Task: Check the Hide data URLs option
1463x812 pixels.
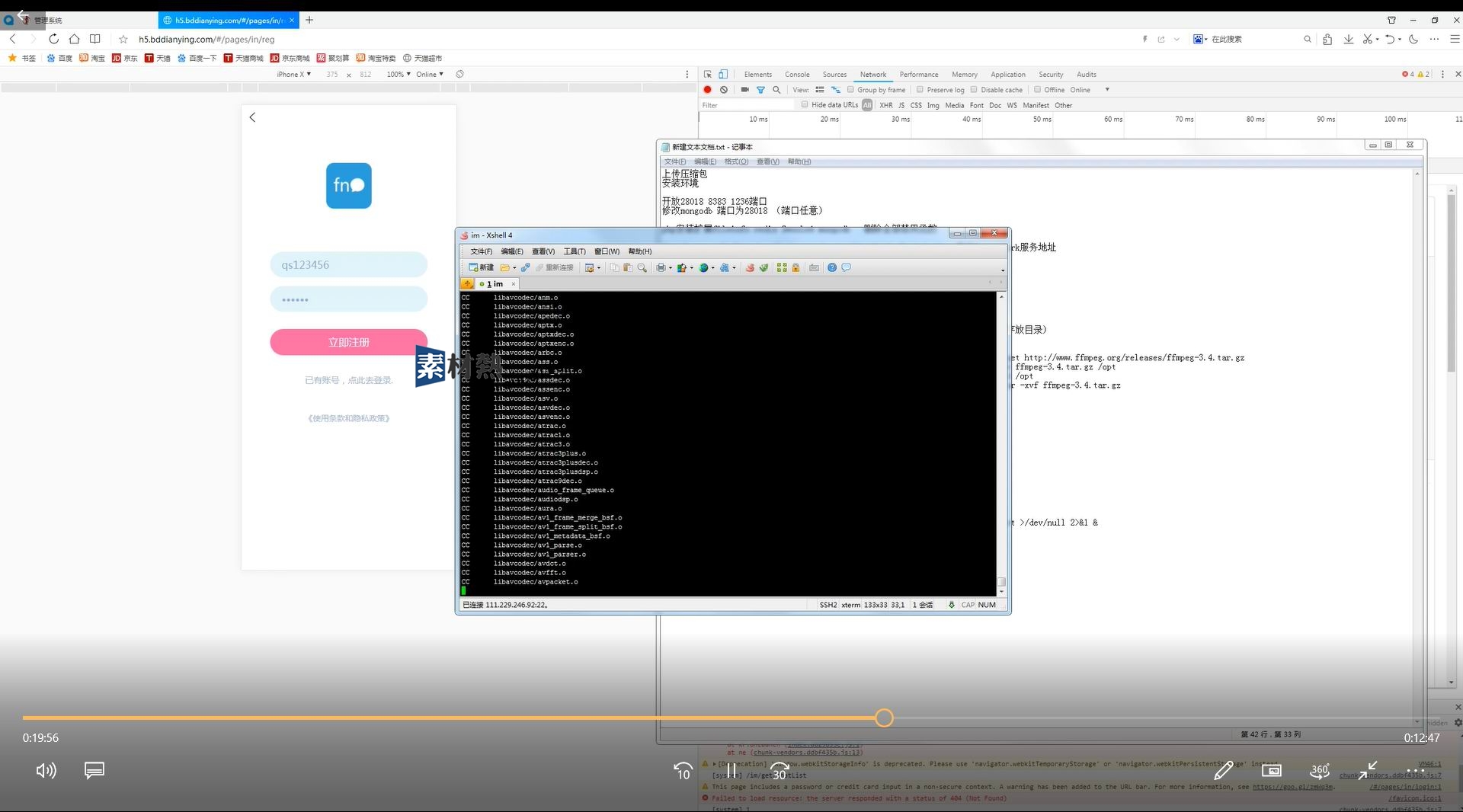Action: pos(805,105)
